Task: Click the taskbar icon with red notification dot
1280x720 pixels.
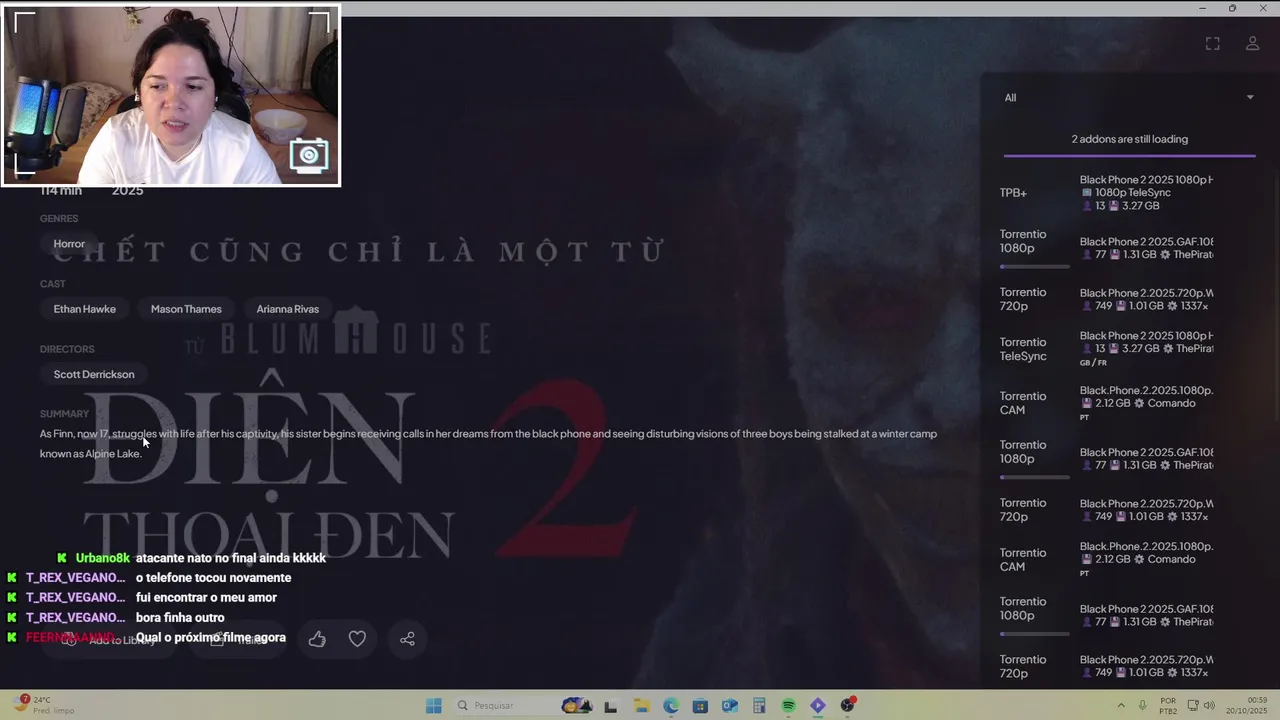Action: coord(848,706)
